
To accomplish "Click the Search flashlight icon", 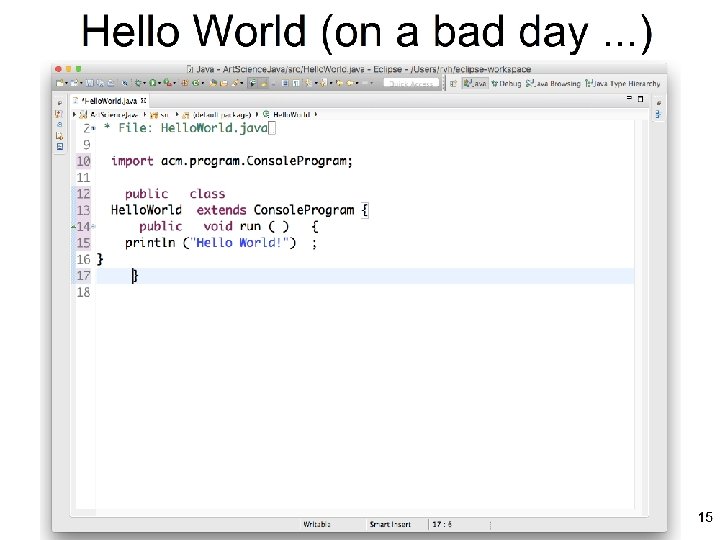I will 234,83.
